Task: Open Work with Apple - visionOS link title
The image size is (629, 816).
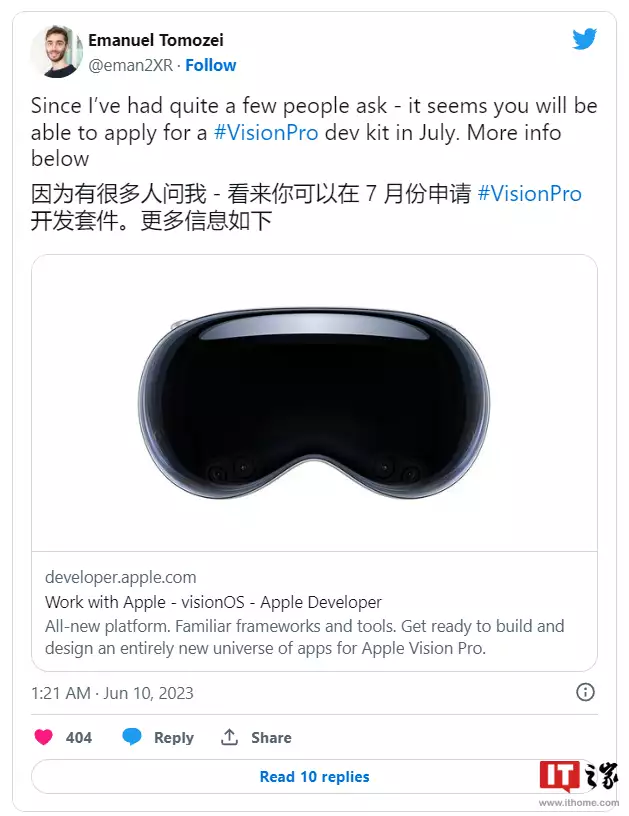Action: (213, 602)
